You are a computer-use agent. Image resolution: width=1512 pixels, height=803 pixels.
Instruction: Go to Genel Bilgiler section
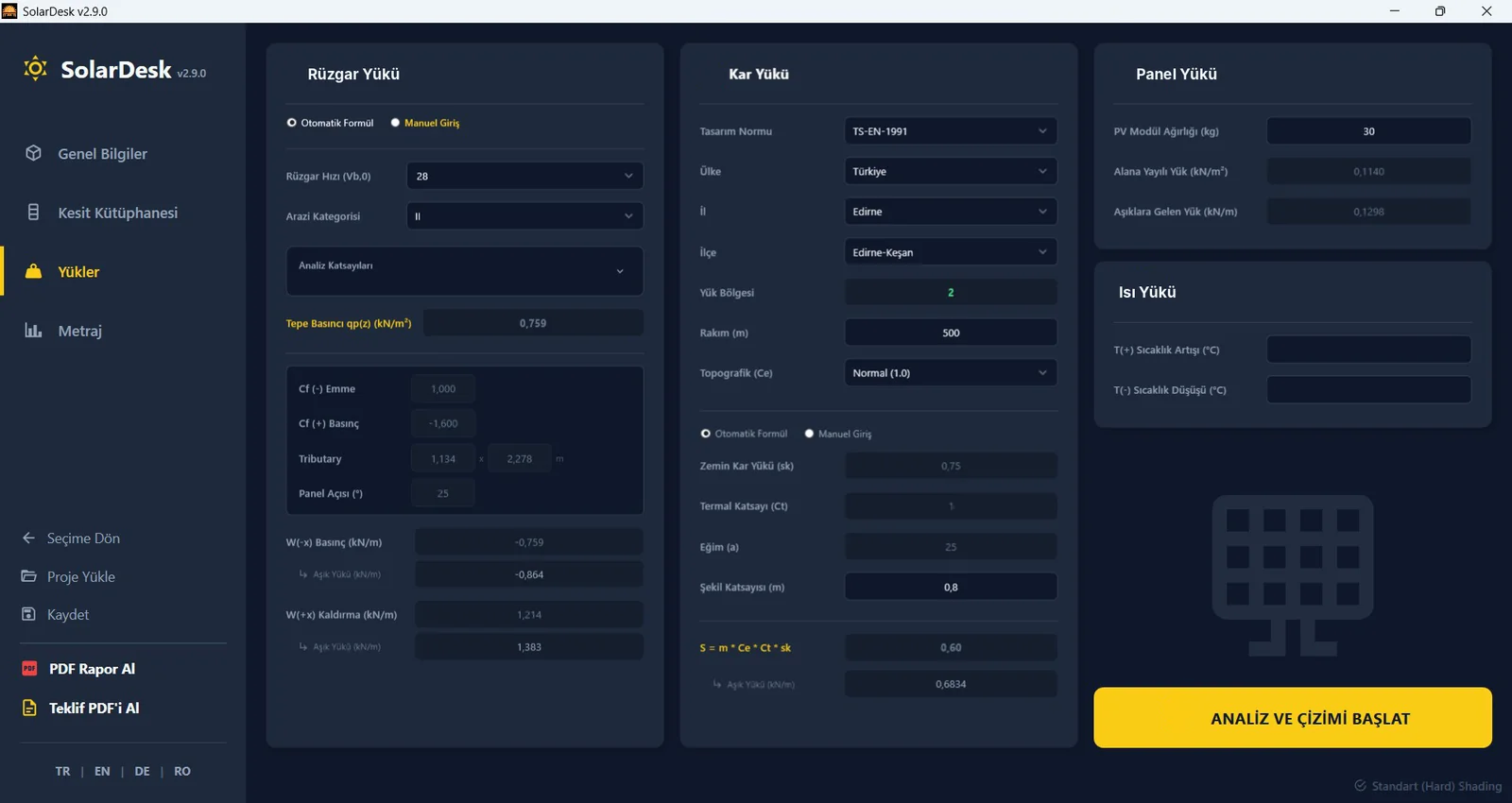[102, 154]
